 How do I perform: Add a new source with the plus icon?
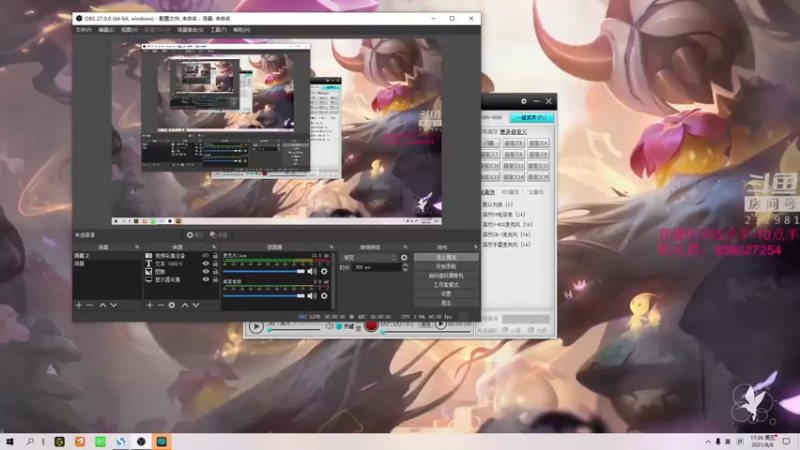(149, 305)
